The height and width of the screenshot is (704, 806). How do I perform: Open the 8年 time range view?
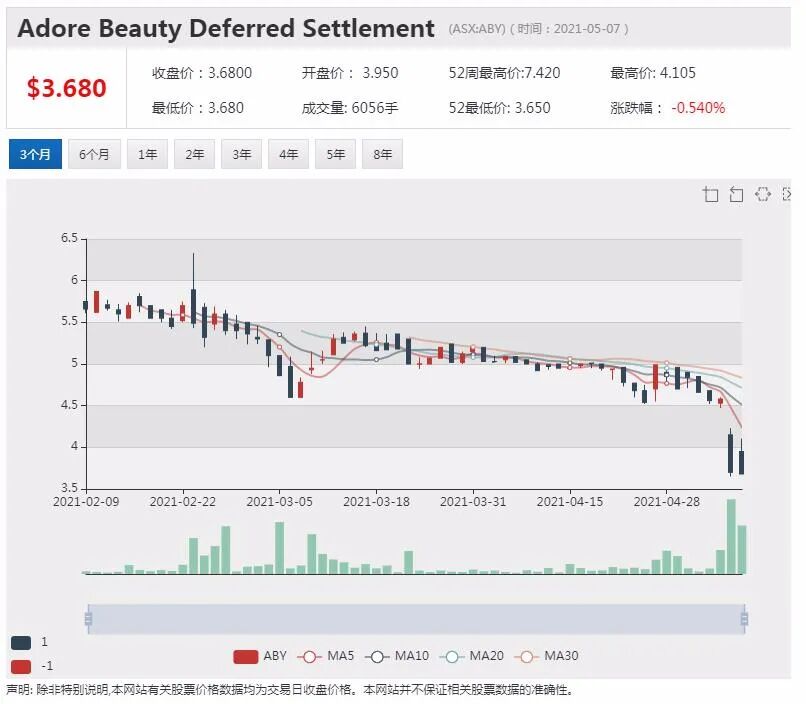382,154
